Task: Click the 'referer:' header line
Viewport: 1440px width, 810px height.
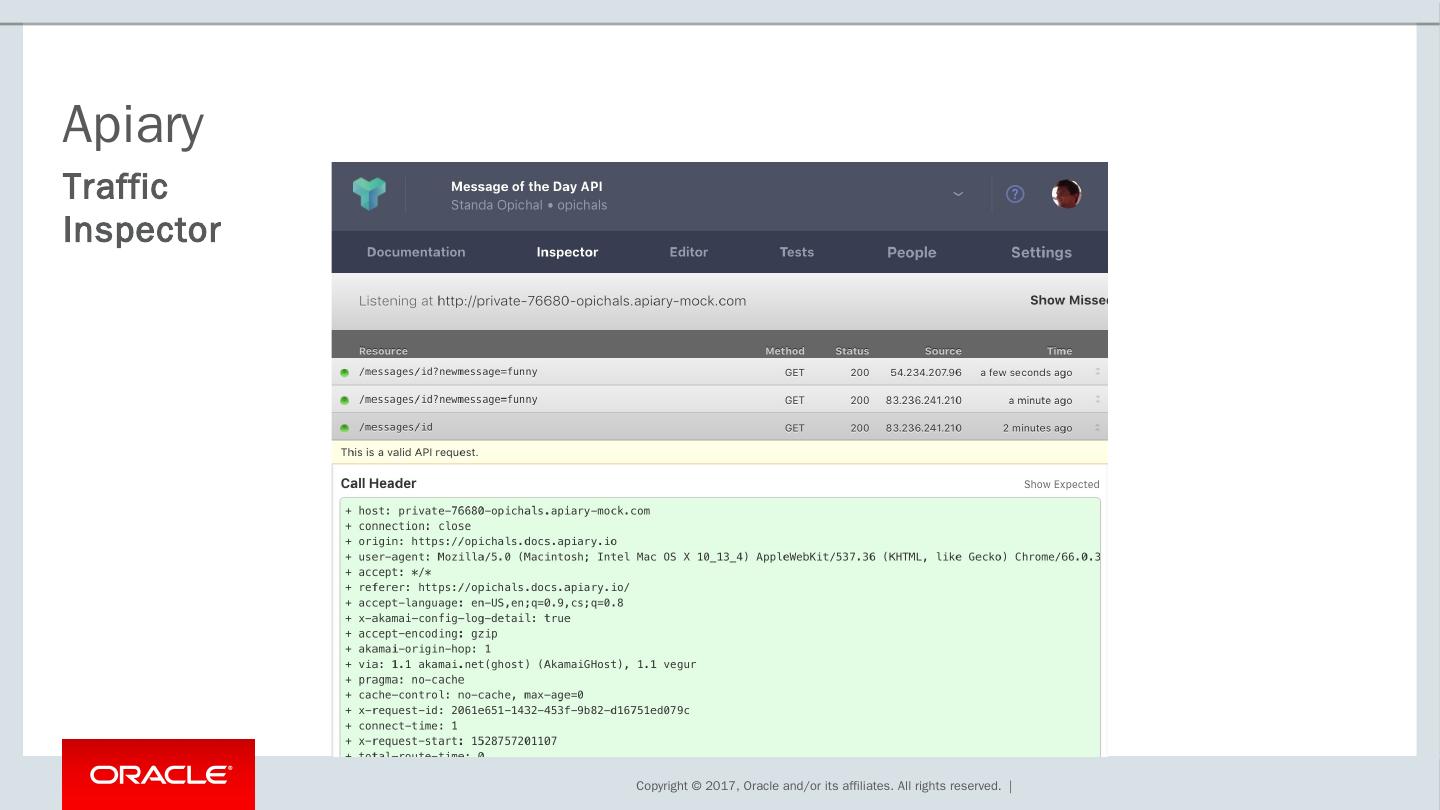Action: [488, 588]
